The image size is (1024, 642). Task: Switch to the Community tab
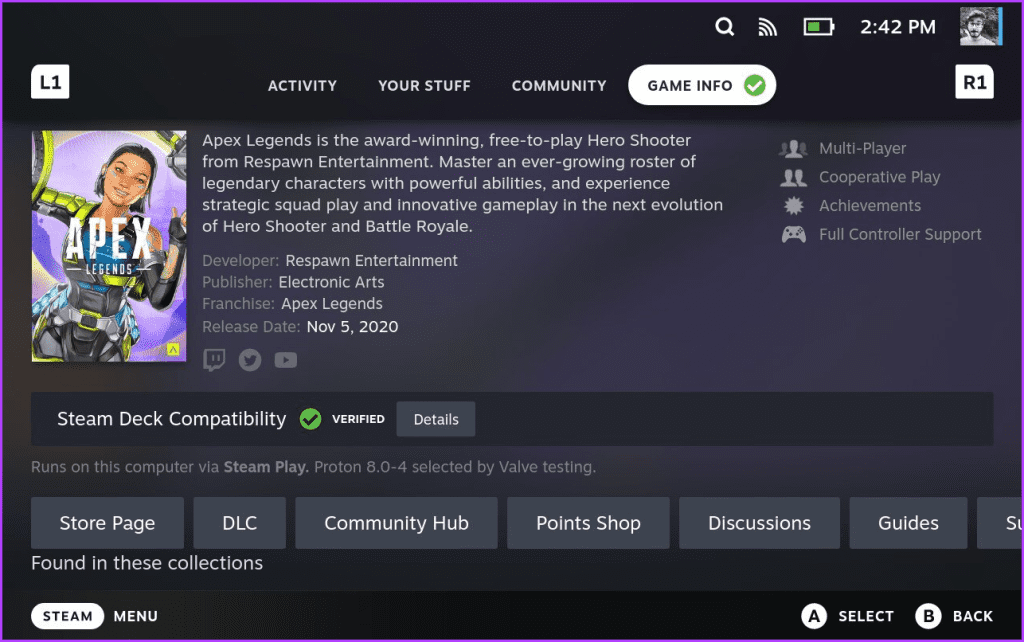pyautogui.click(x=559, y=86)
